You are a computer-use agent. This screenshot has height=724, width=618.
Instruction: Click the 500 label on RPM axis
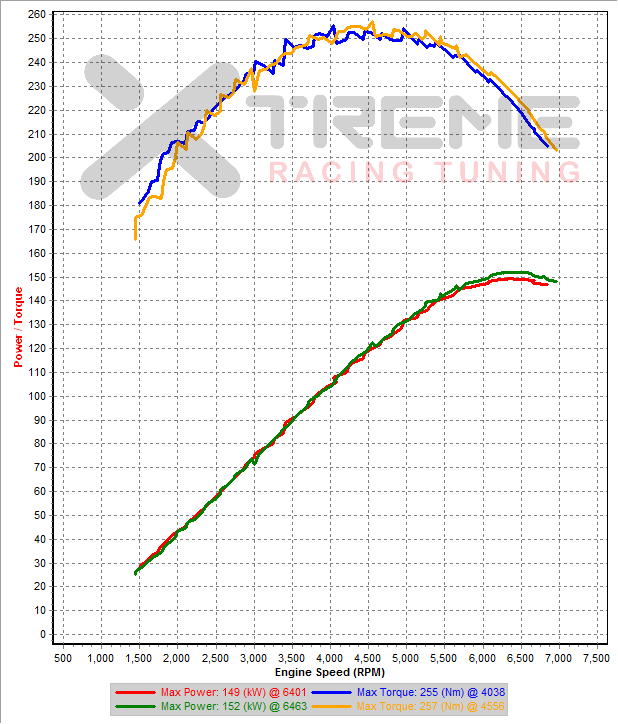click(x=62, y=657)
